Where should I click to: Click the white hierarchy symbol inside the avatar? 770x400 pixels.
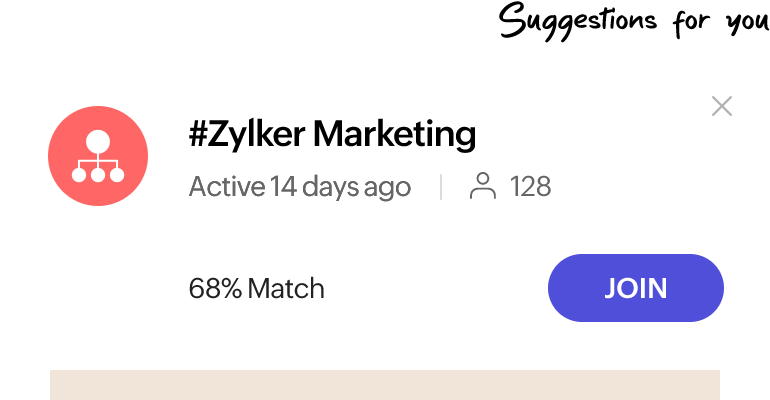point(98,158)
